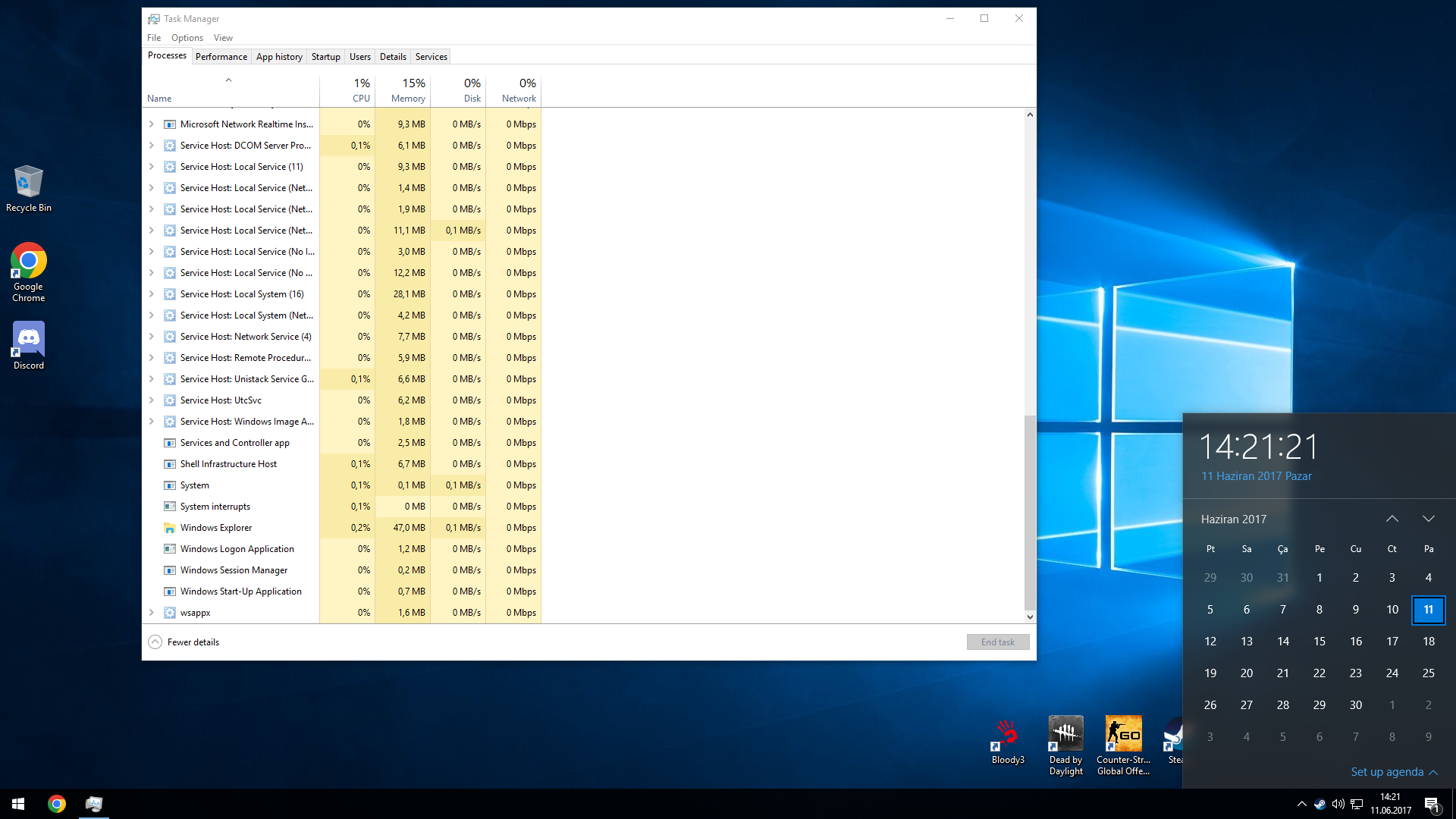Click the Chrome icon in the taskbar
The width and height of the screenshot is (1456, 819).
coord(57,804)
